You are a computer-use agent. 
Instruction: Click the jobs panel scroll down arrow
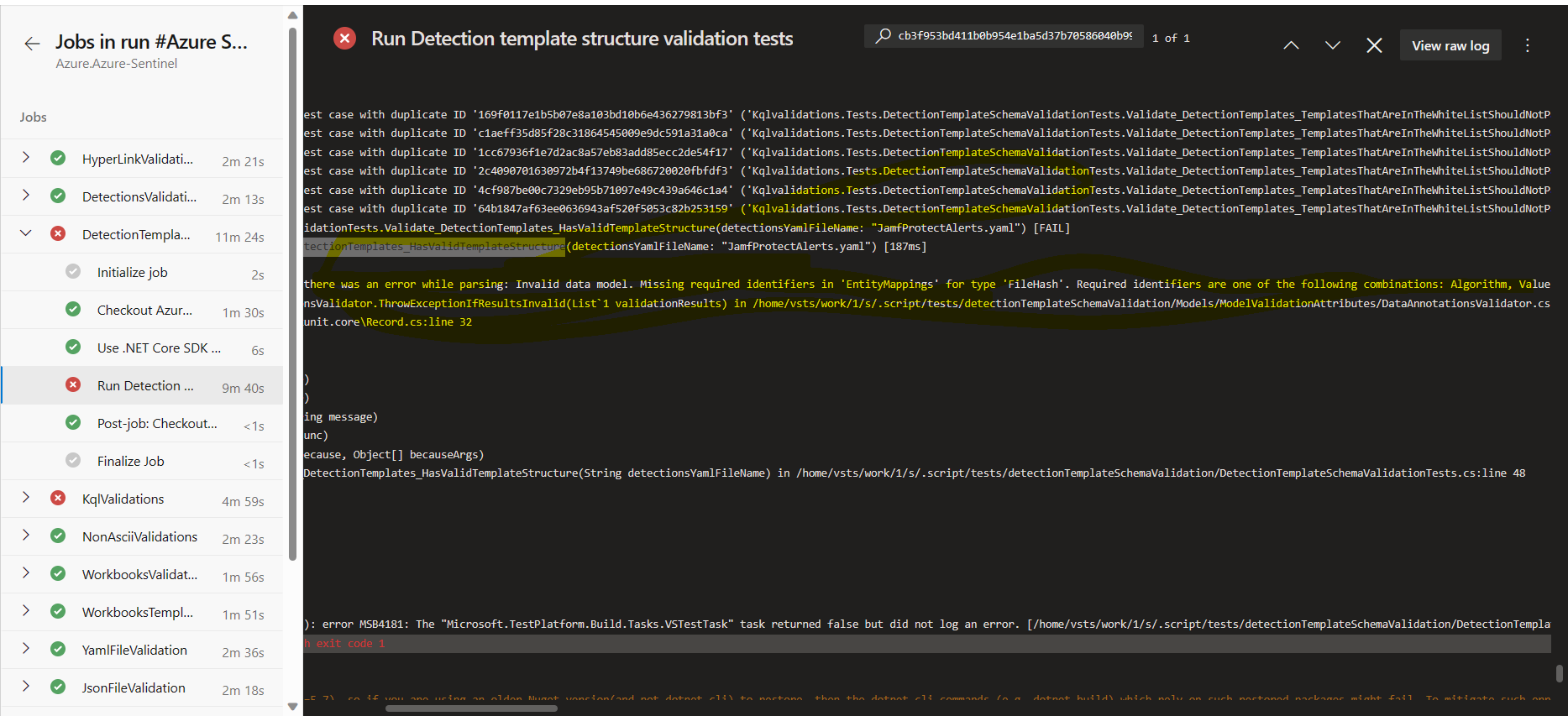292,707
